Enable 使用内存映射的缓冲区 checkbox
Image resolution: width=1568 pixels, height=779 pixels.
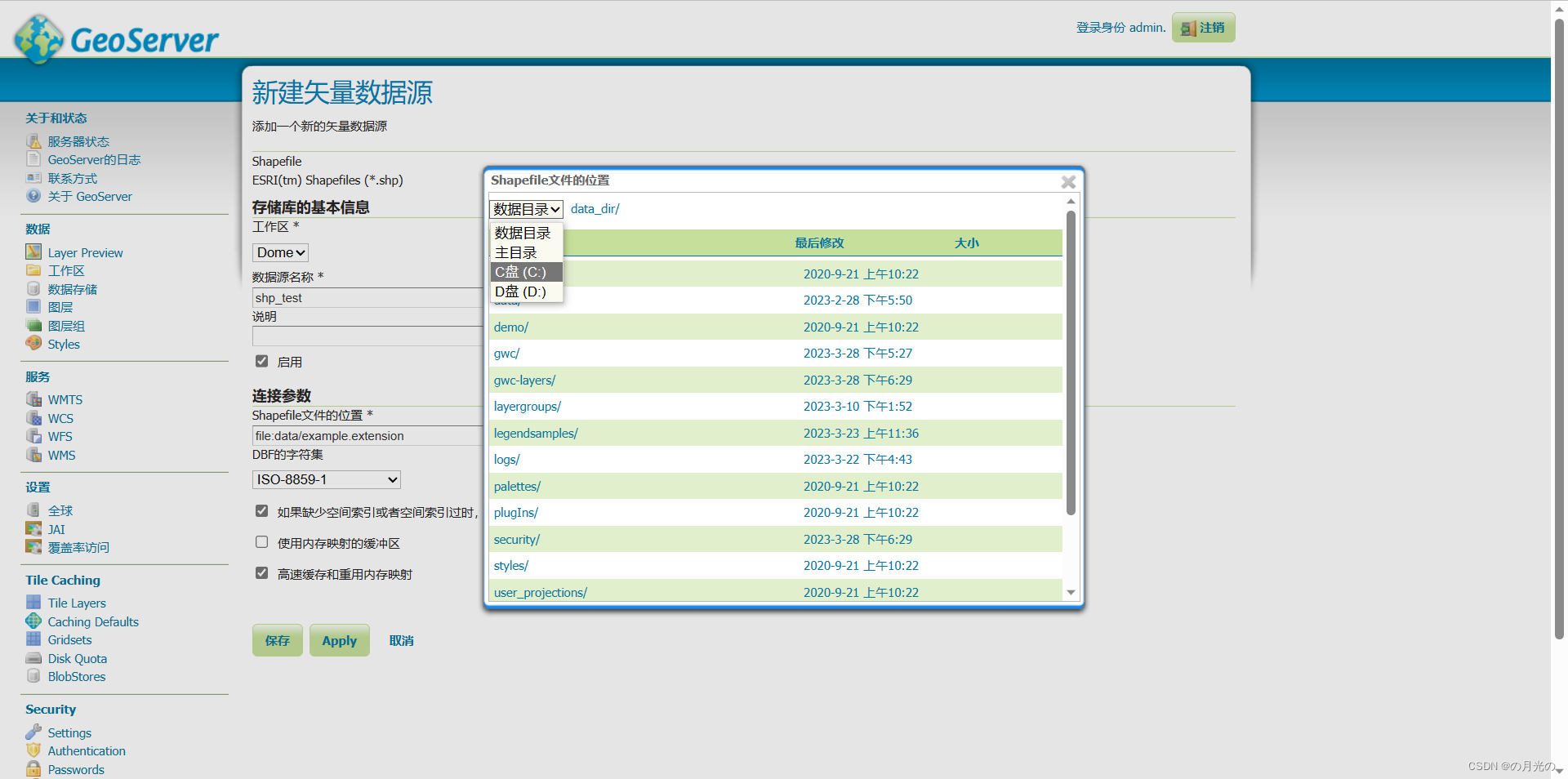[x=261, y=542]
